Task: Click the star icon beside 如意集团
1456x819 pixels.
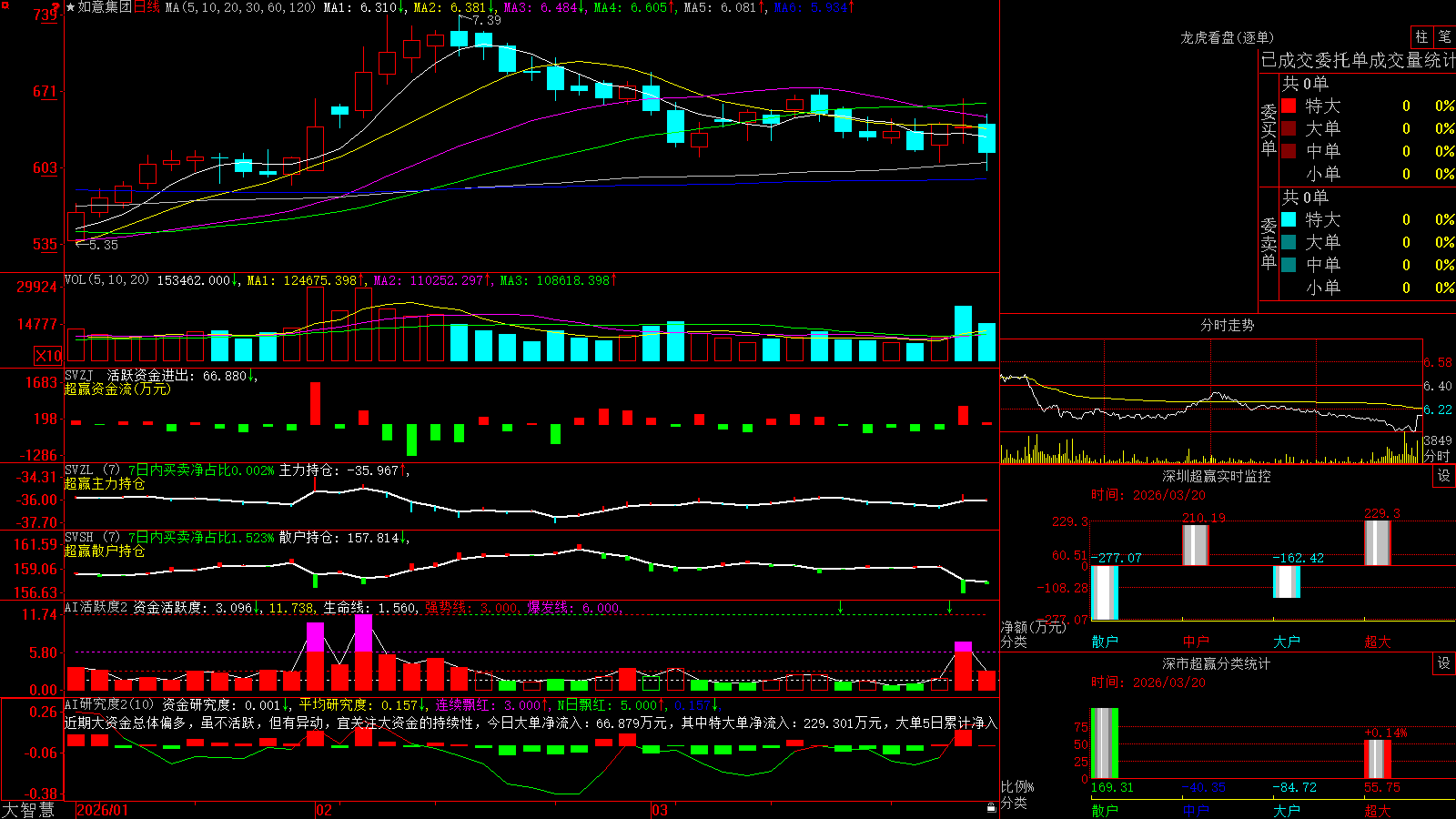Action: pos(71,7)
